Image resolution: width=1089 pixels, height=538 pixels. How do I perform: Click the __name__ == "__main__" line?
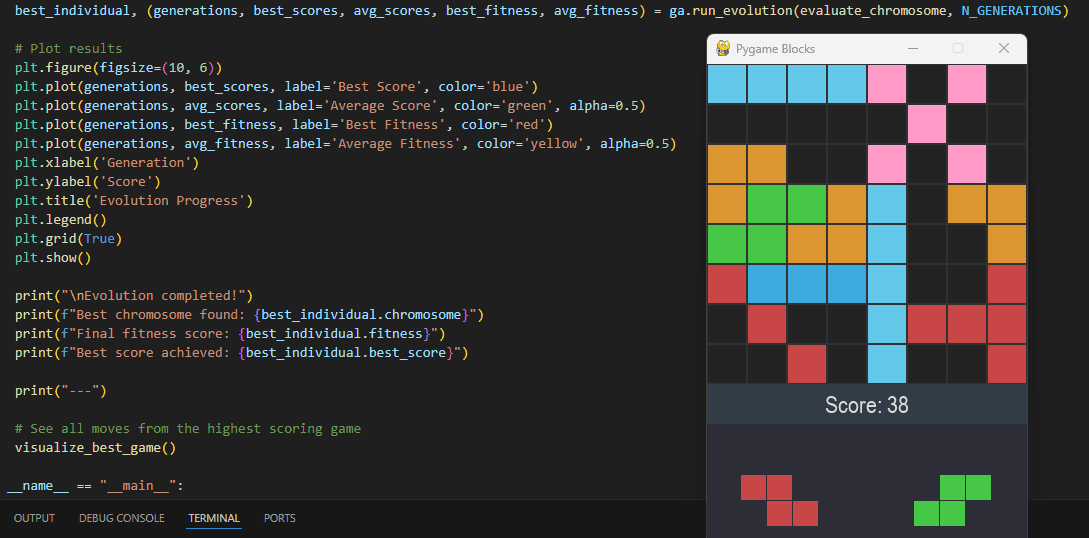(95, 486)
